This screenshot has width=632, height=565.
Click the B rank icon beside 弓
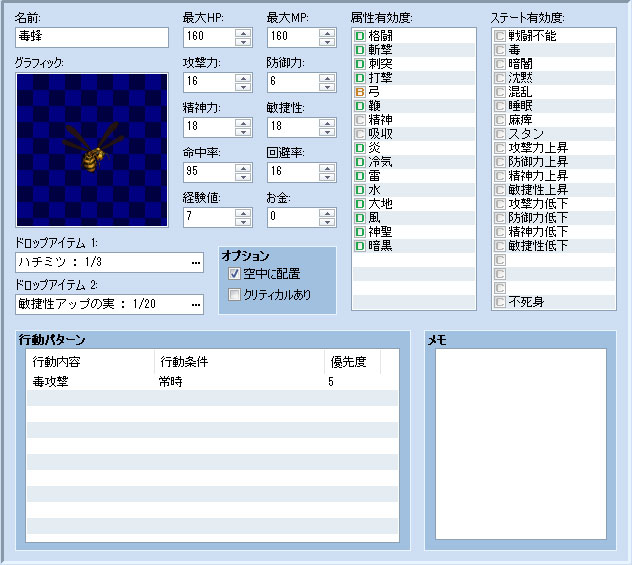tap(360, 92)
